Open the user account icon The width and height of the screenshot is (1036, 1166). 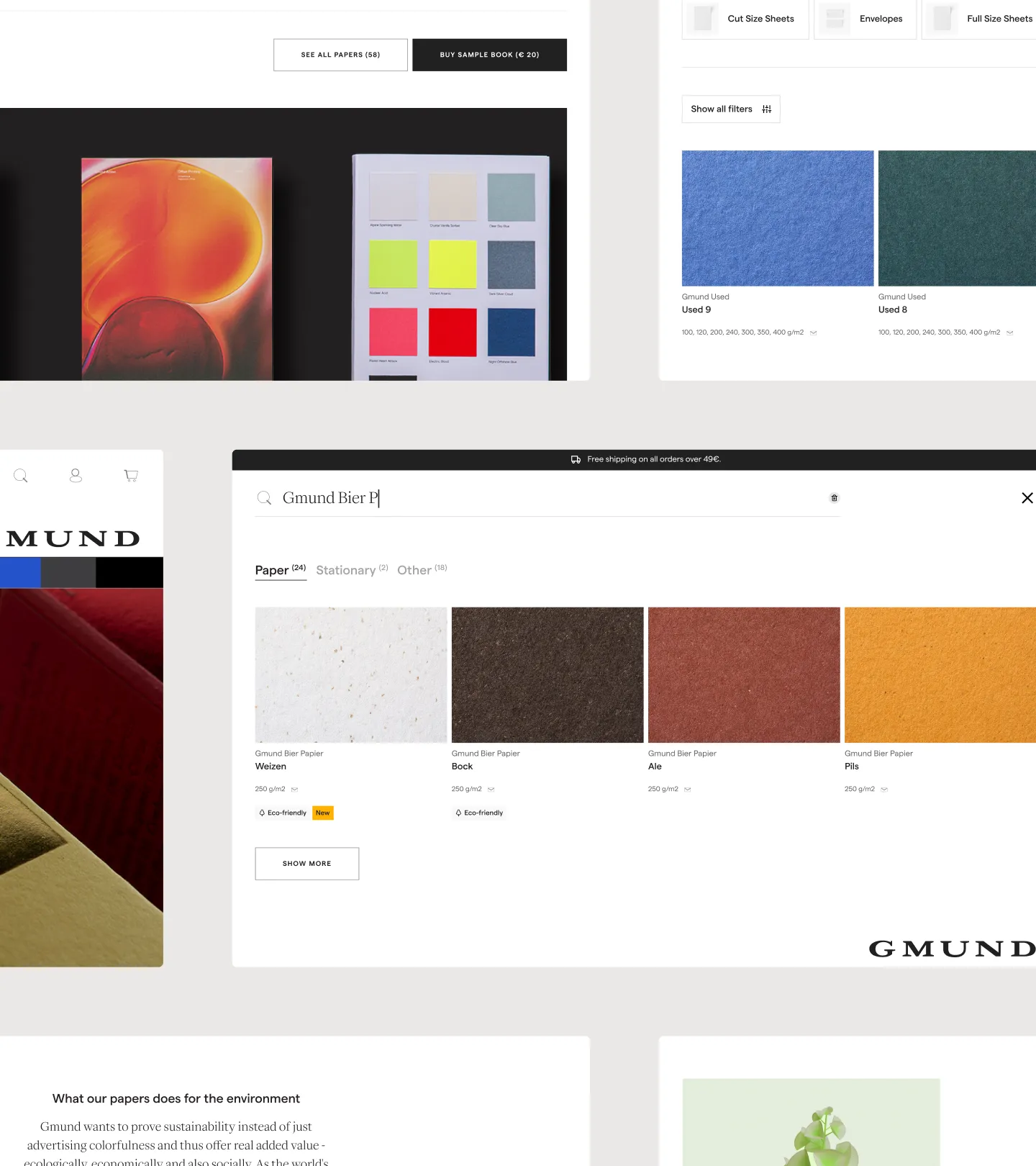[x=76, y=475]
